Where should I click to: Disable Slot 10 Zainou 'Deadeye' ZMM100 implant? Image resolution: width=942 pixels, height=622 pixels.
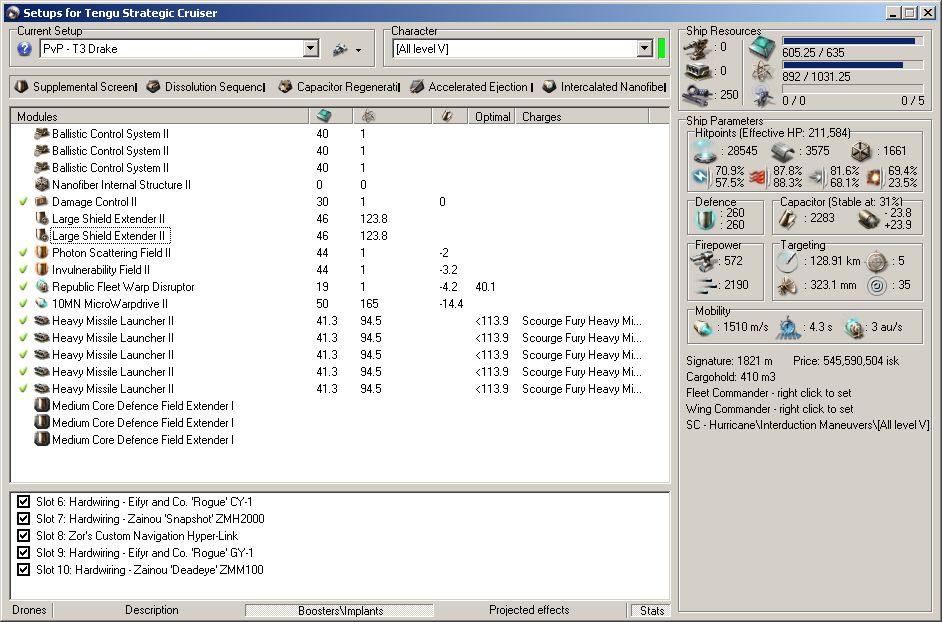point(24,570)
